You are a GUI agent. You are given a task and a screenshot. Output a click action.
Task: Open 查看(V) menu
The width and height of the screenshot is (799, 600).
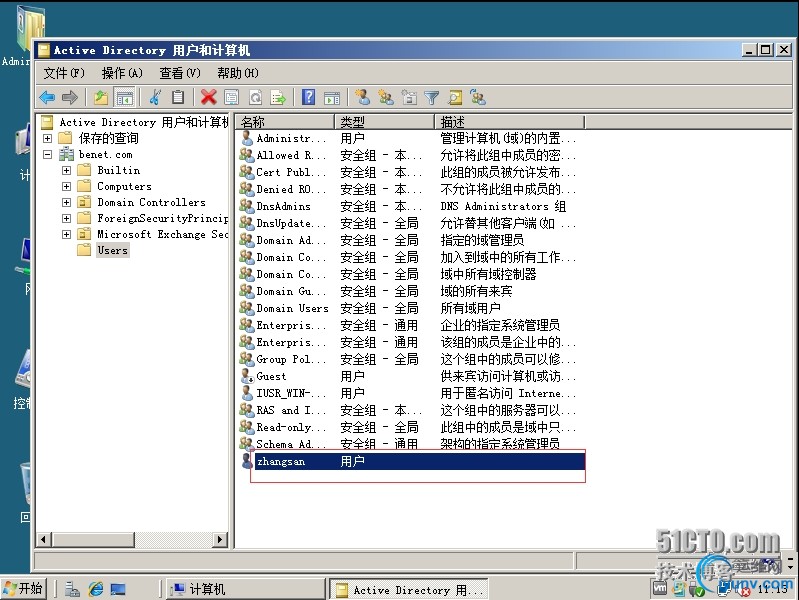[x=180, y=73]
